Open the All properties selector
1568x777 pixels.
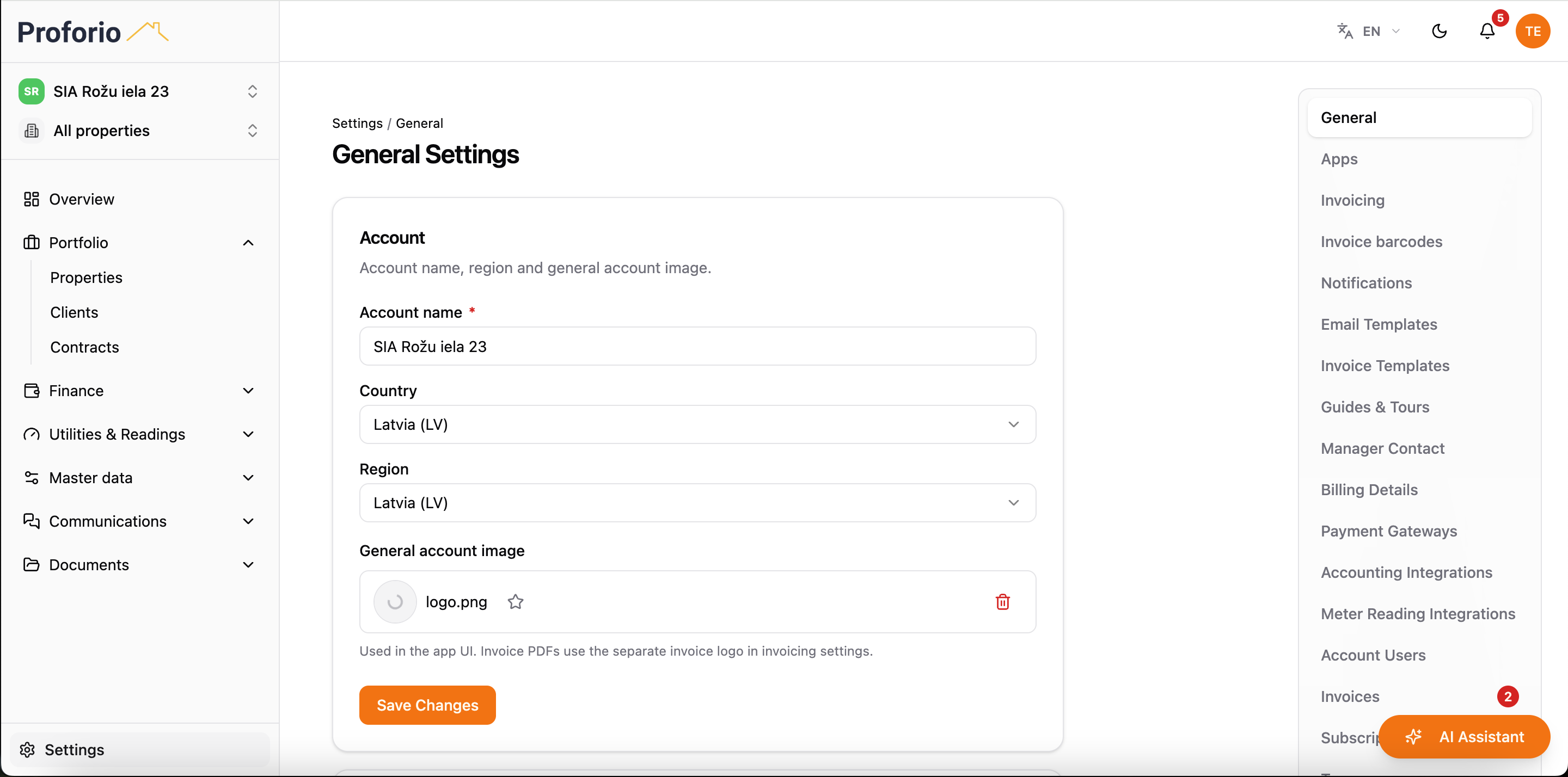[139, 130]
